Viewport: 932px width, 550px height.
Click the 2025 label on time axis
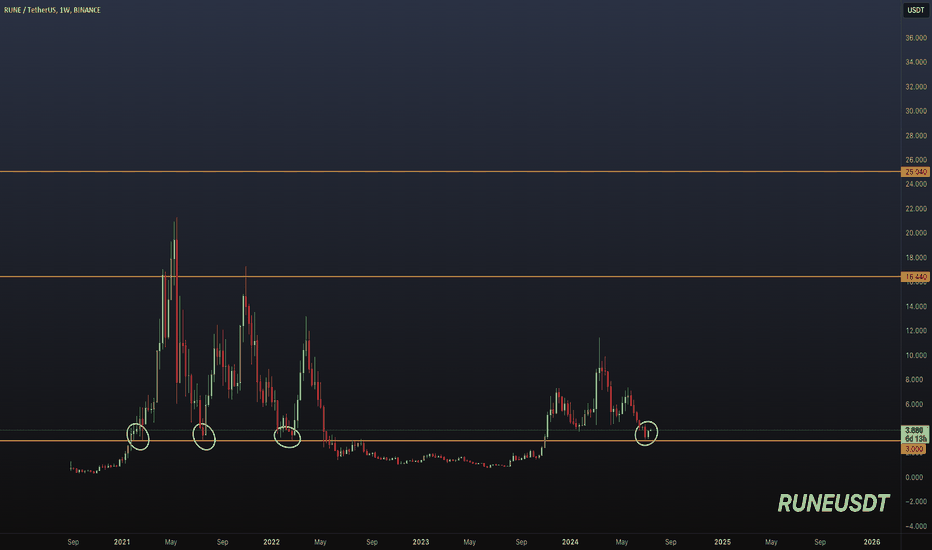click(722, 542)
